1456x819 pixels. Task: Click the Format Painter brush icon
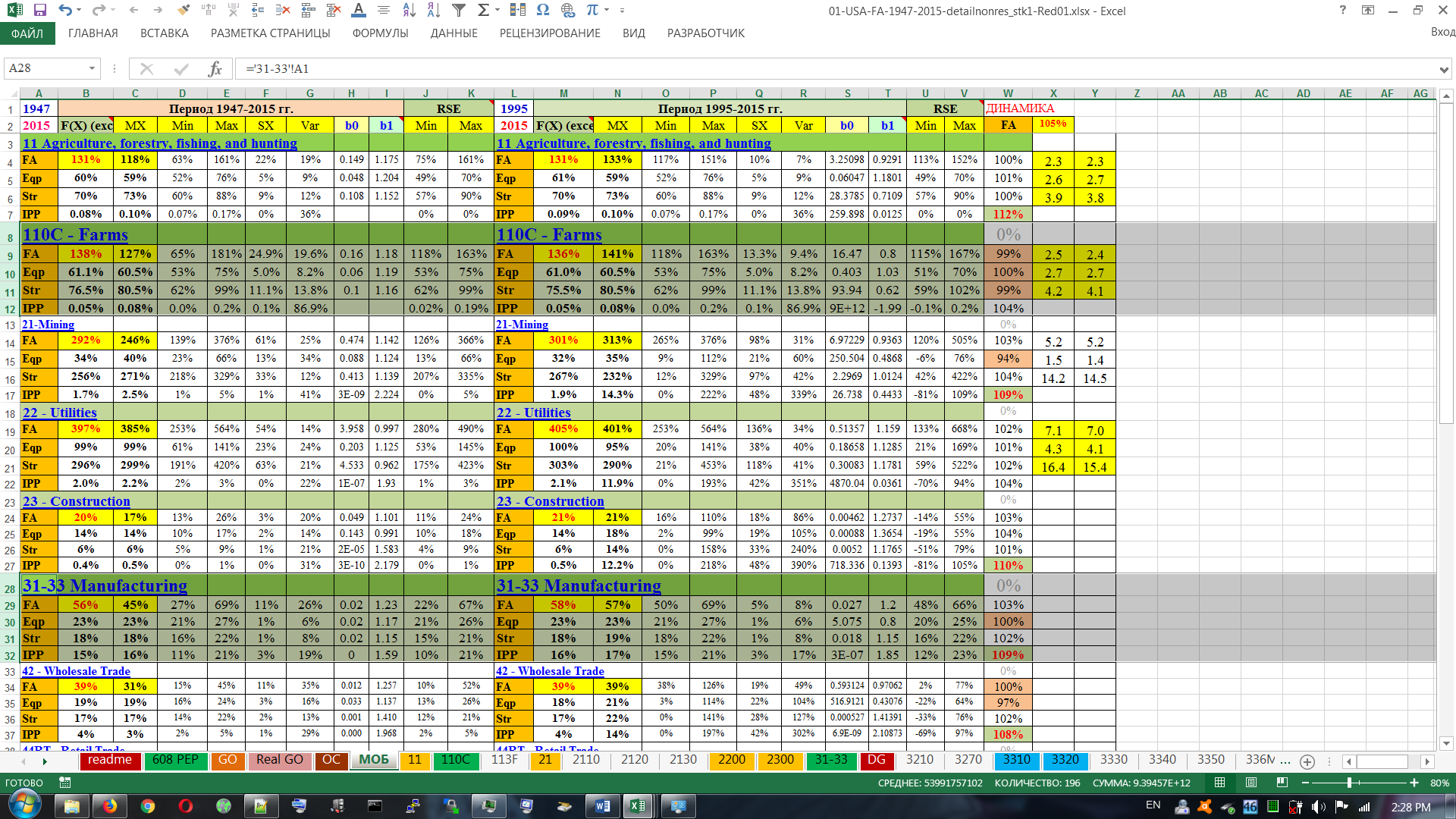[183, 11]
